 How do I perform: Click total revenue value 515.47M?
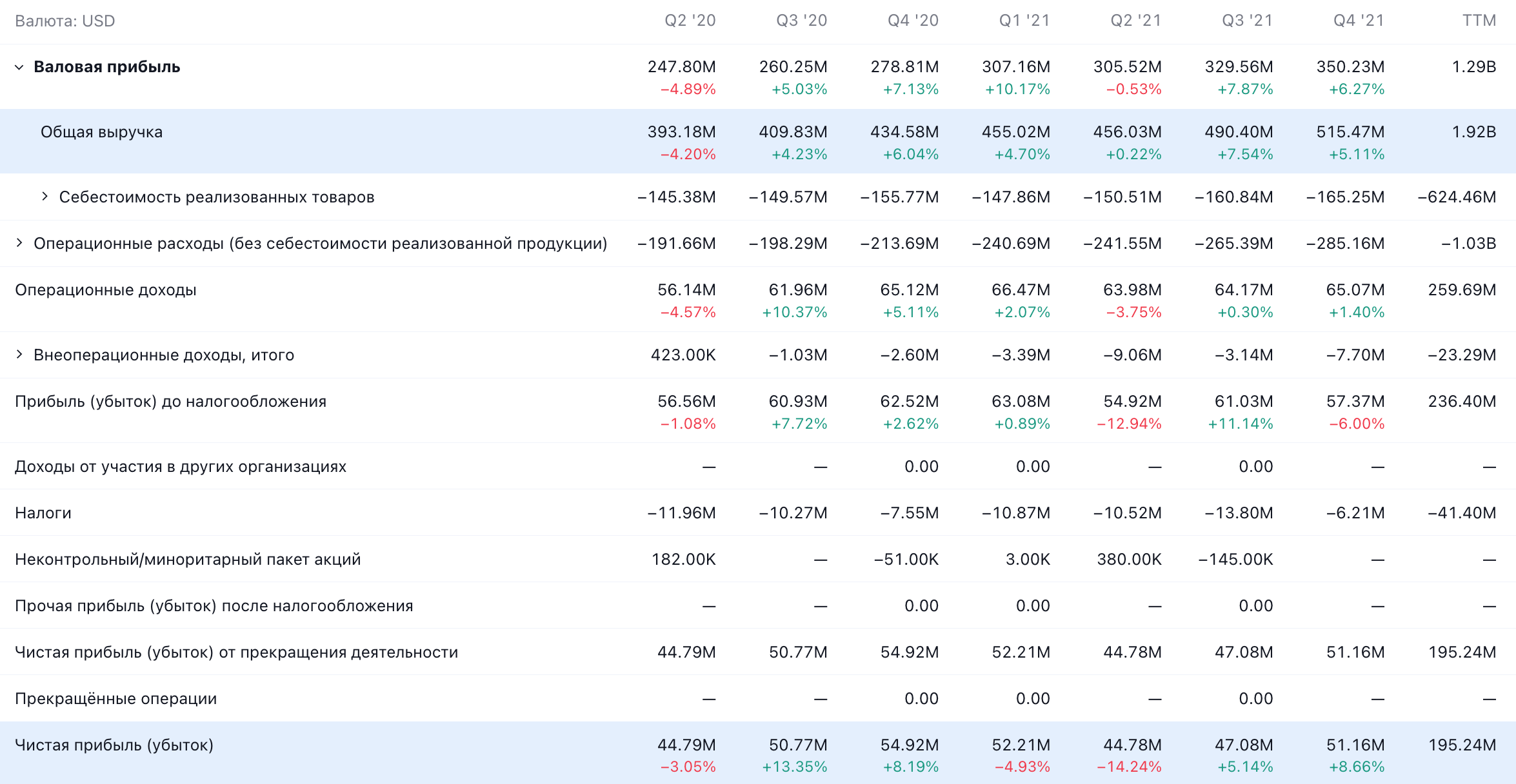click(x=1351, y=132)
